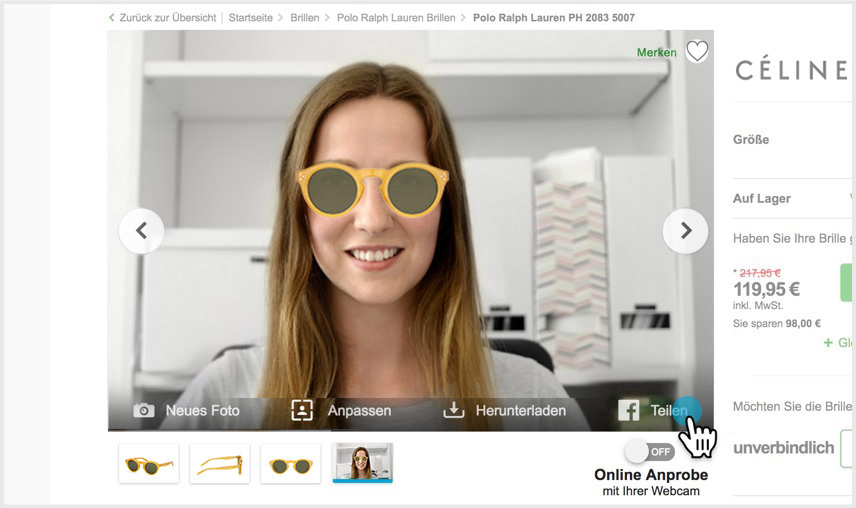
Task: Open the Startseite breadcrumb
Action: click(x=252, y=18)
